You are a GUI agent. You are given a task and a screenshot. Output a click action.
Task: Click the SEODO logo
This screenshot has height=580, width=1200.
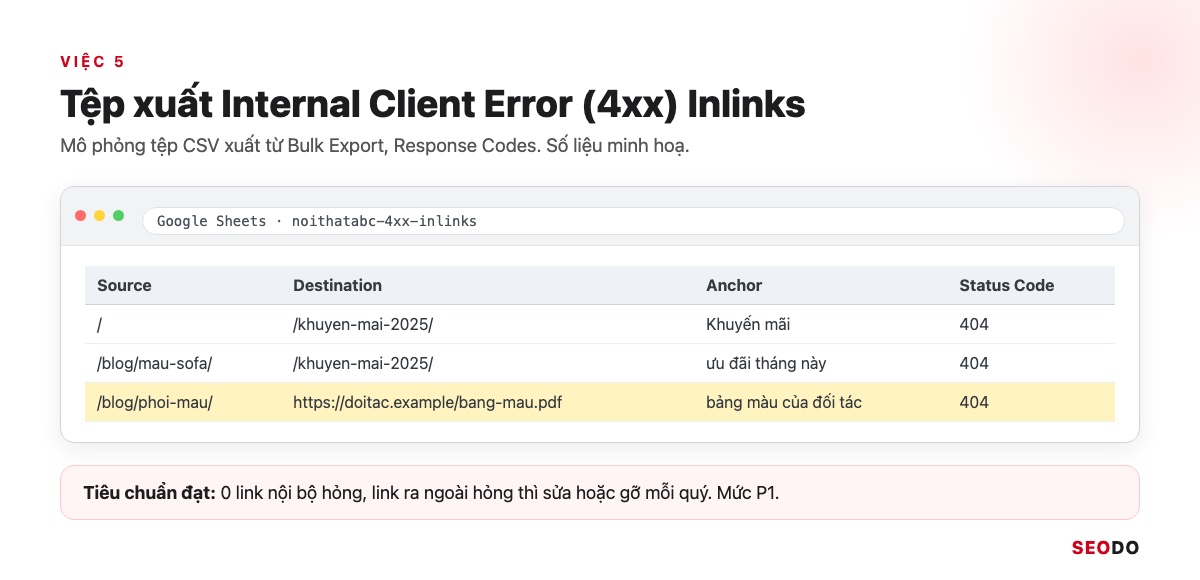[1105, 547]
